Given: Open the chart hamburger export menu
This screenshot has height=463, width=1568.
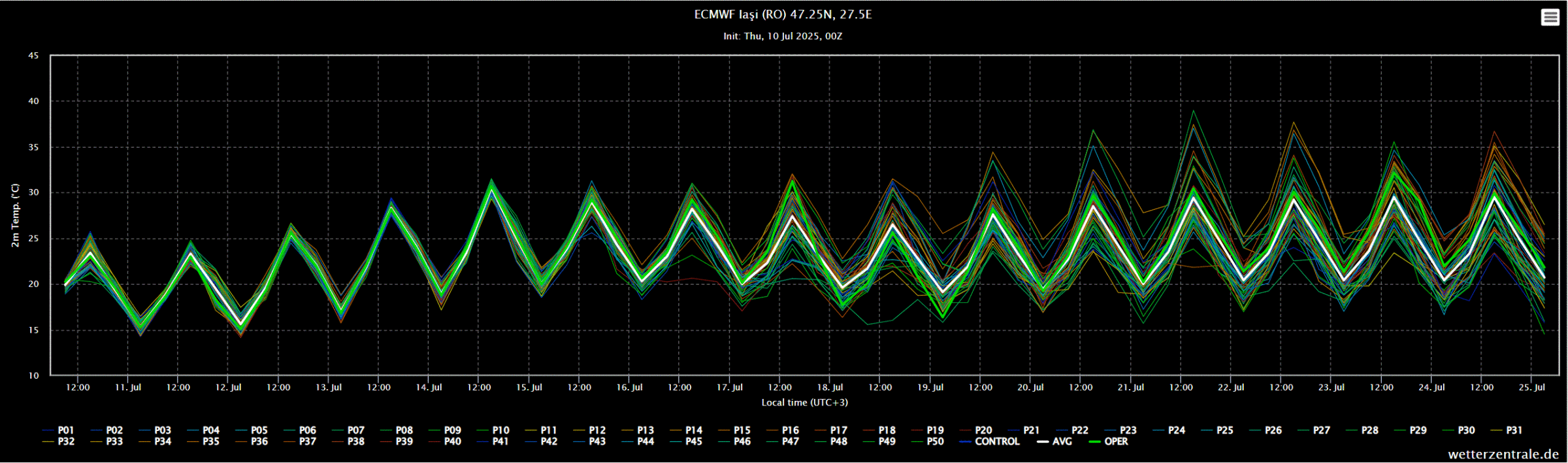Looking at the screenshot, I should (x=1550, y=18).
